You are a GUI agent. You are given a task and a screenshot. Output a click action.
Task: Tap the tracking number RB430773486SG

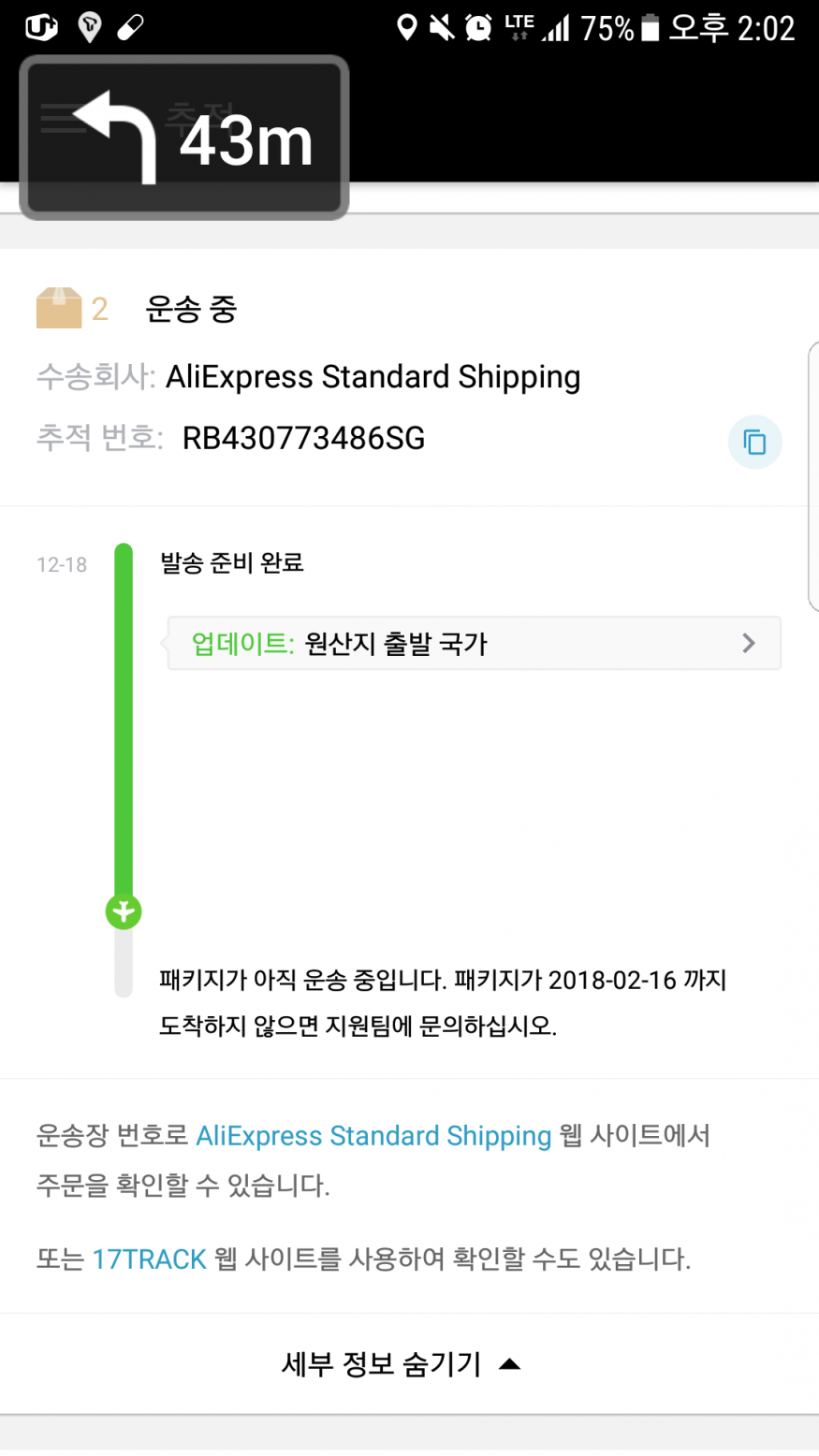click(x=303, y=438)
